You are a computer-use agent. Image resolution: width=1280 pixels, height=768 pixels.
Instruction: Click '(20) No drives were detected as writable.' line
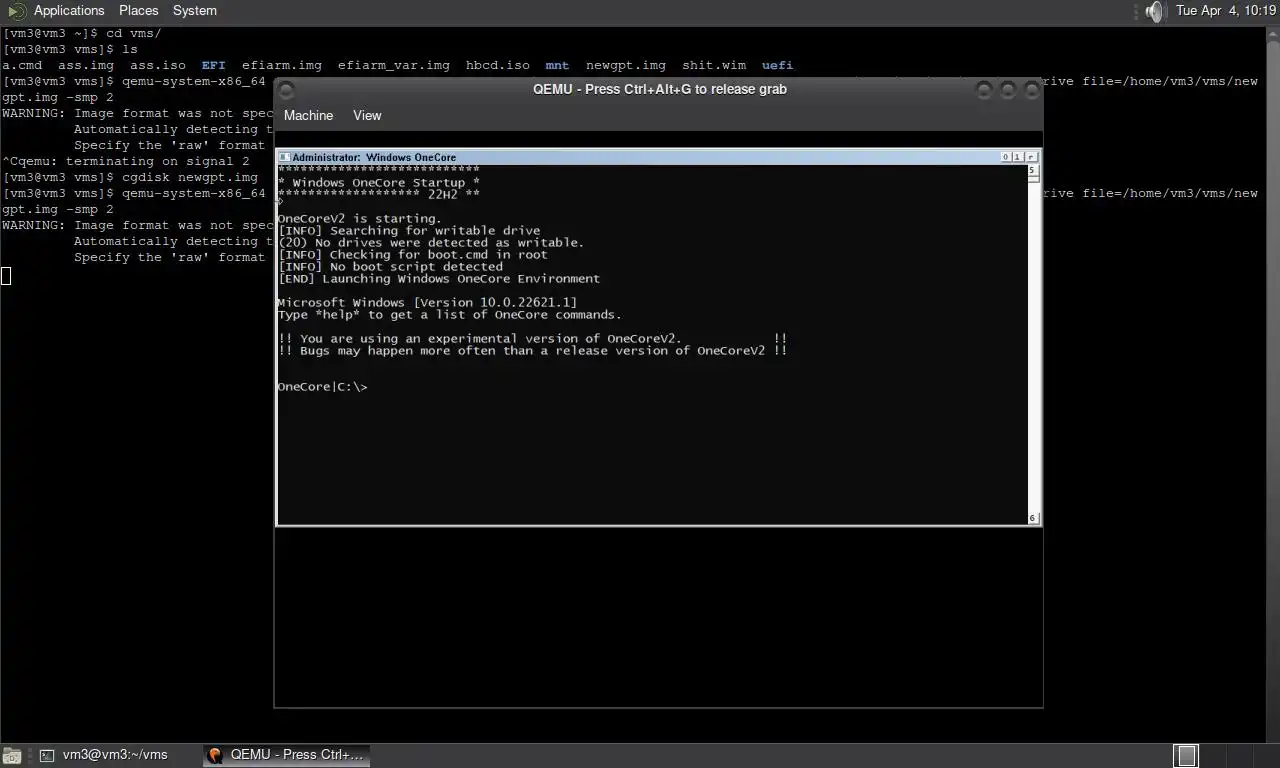[x=431, y=243]
